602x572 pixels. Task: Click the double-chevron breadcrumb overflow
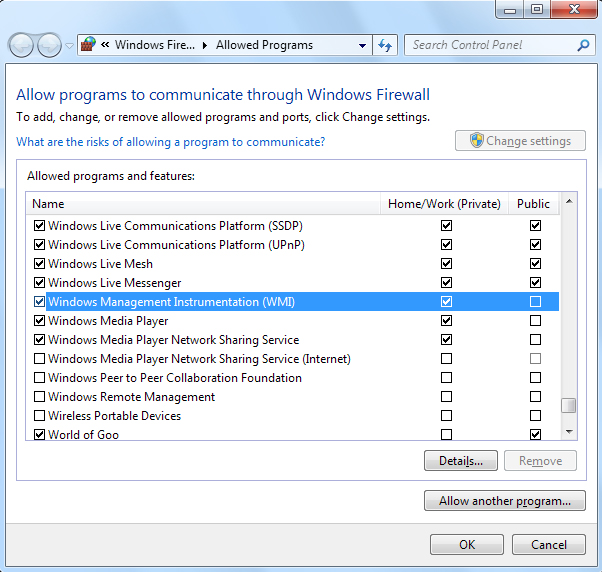[105, 45]
